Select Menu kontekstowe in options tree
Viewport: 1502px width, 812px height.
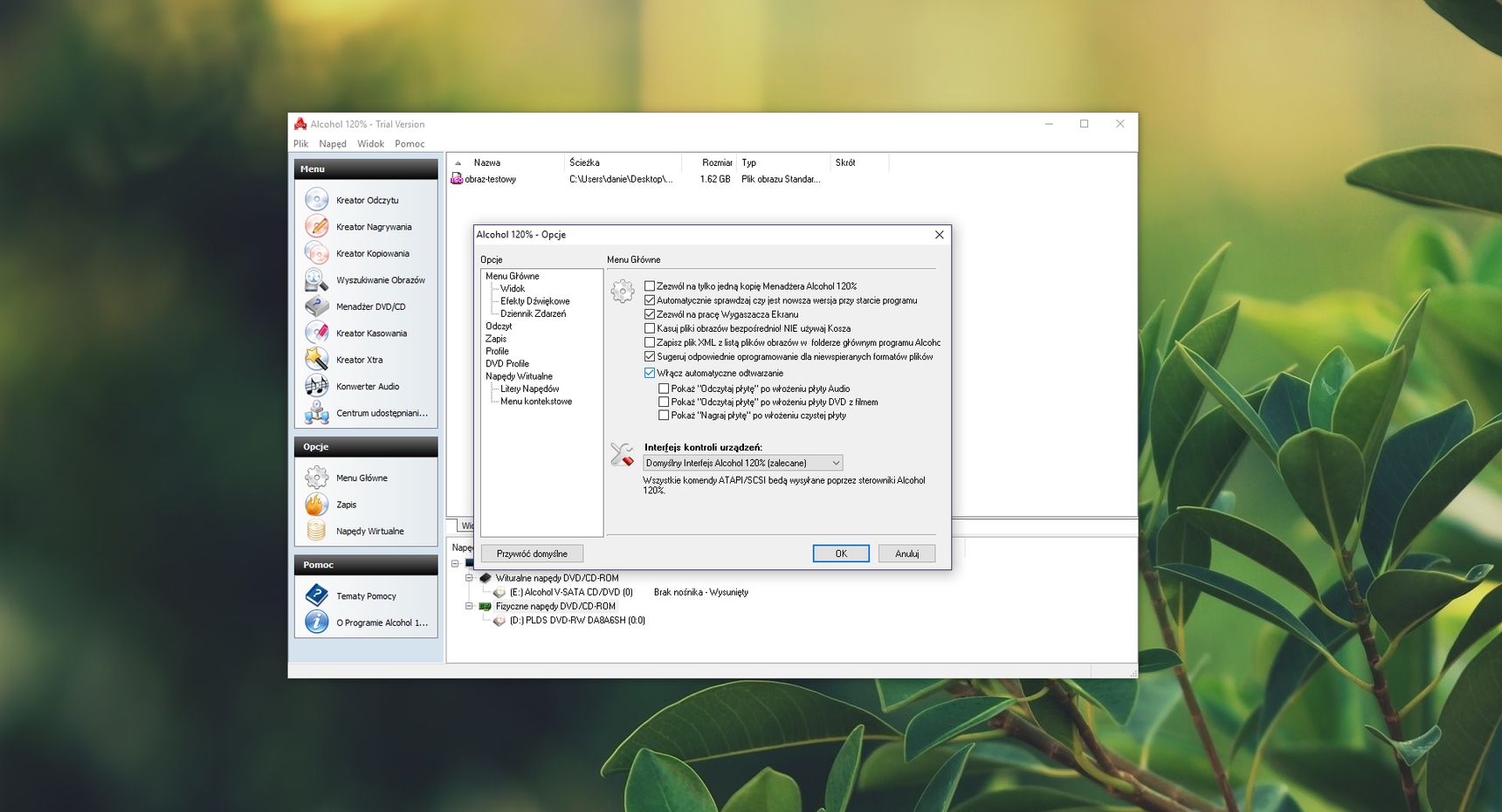[x=536, y=402]
